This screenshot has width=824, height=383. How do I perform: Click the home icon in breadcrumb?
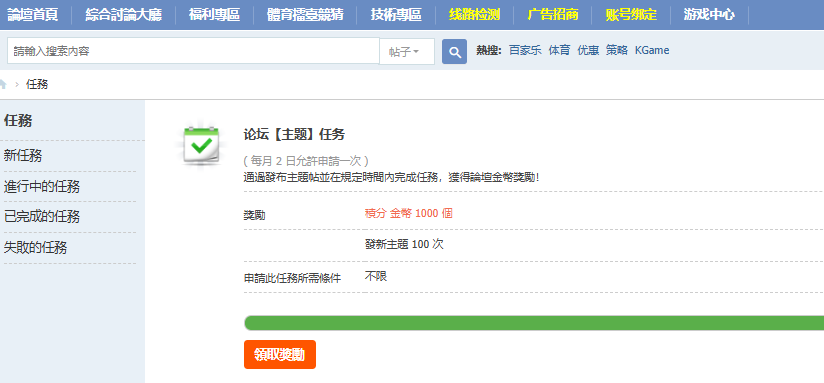pyautogui.click(x=3, y=84)
